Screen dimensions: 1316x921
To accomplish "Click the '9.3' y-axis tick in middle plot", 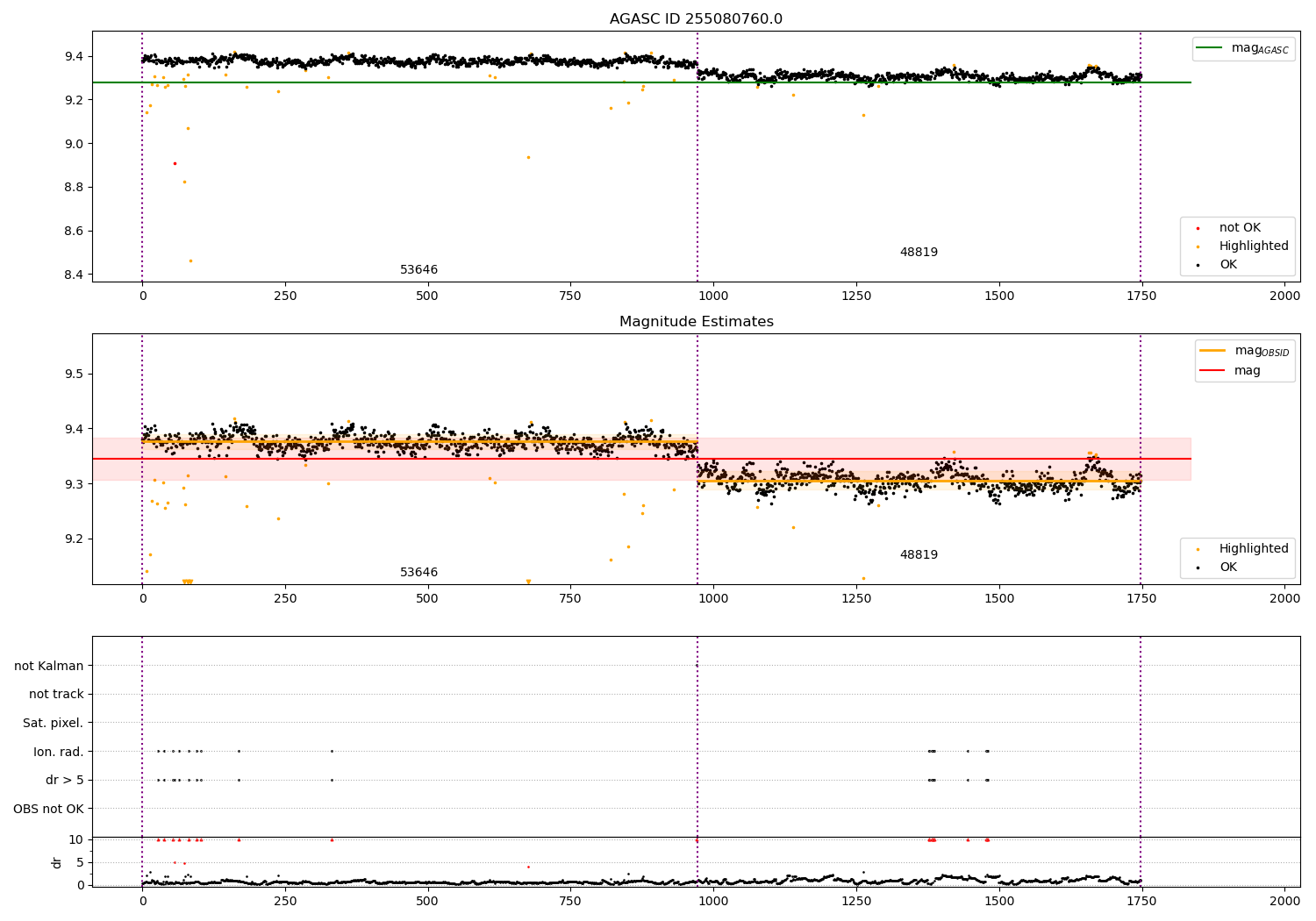I will pyautogui.click(x=73, y=484).
